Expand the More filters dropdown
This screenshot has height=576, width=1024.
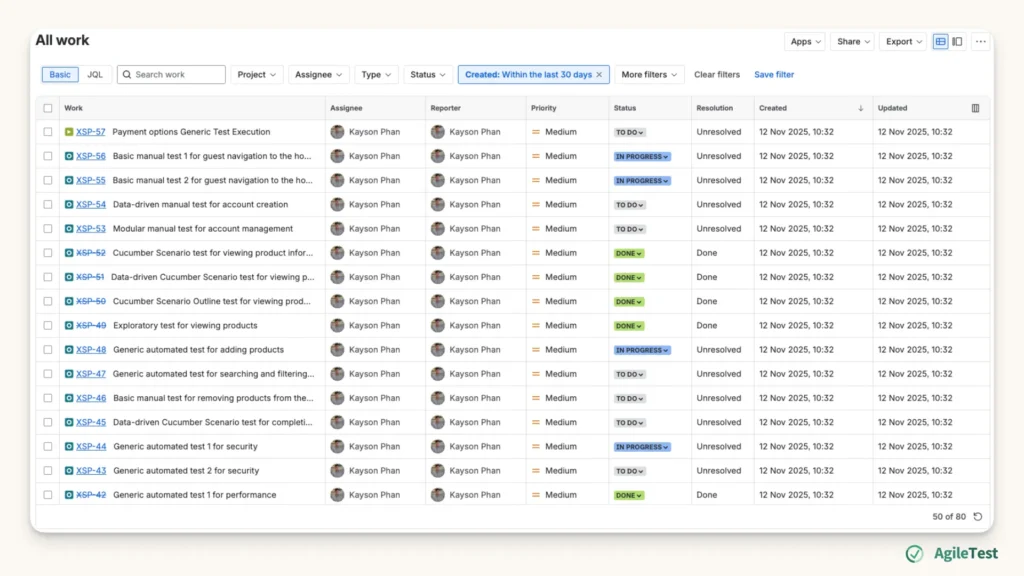[x=648, y=75]
